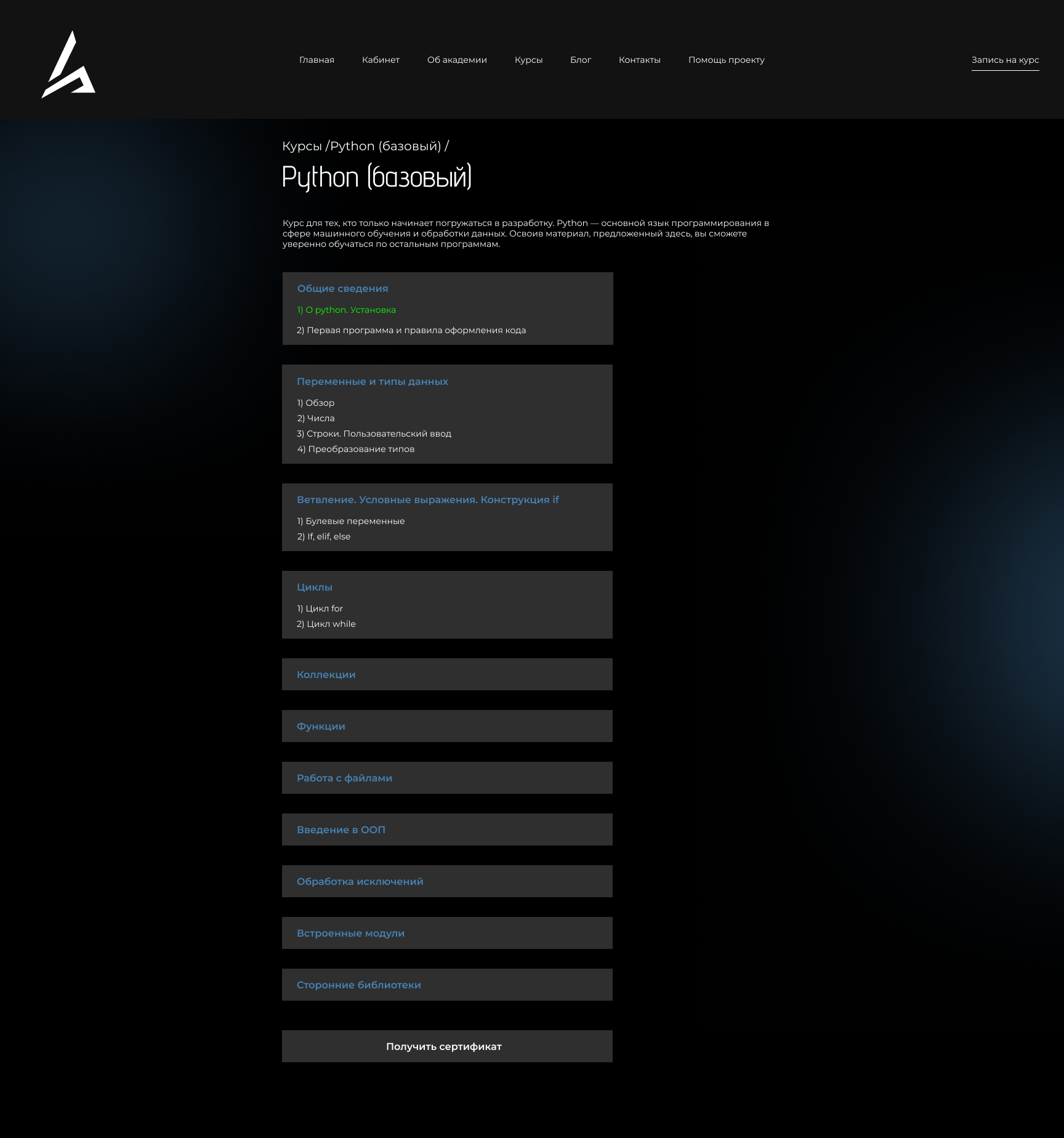Click the Запись на курс link
The width and height of the screenshot is (1064, 1138).
tap(1005, 60)
